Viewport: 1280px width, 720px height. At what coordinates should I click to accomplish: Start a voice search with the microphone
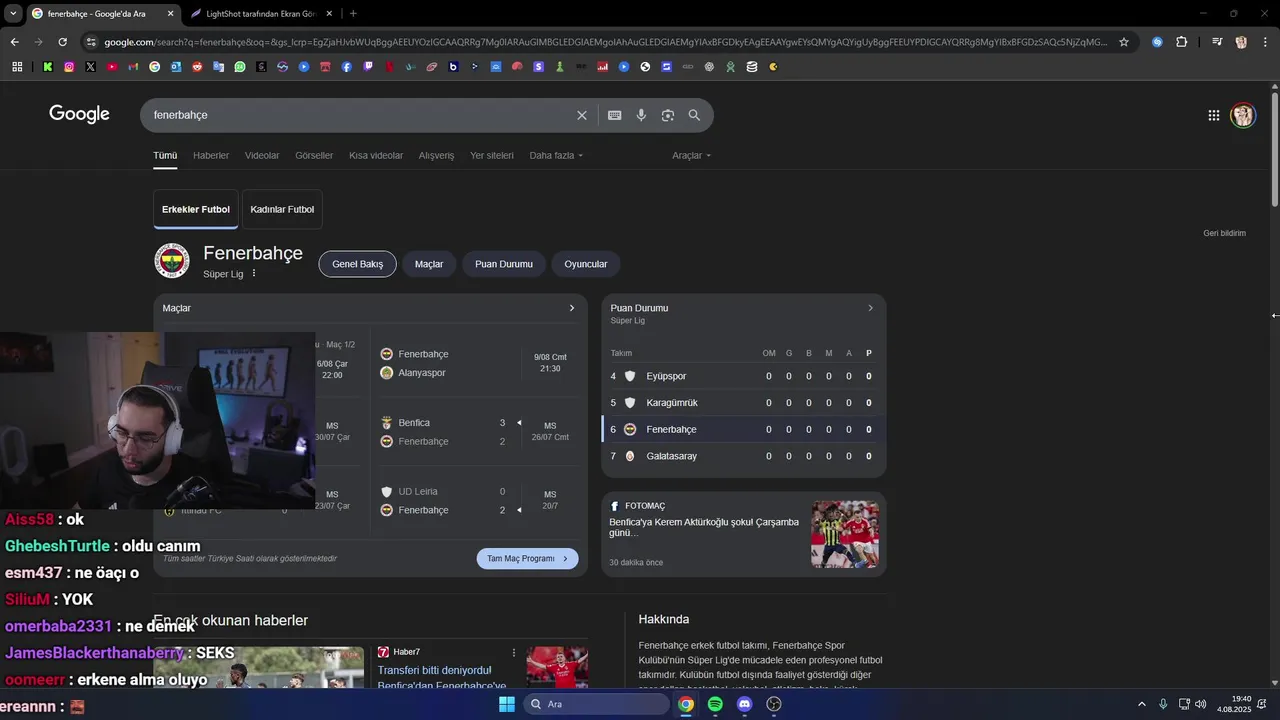(641, 115)
